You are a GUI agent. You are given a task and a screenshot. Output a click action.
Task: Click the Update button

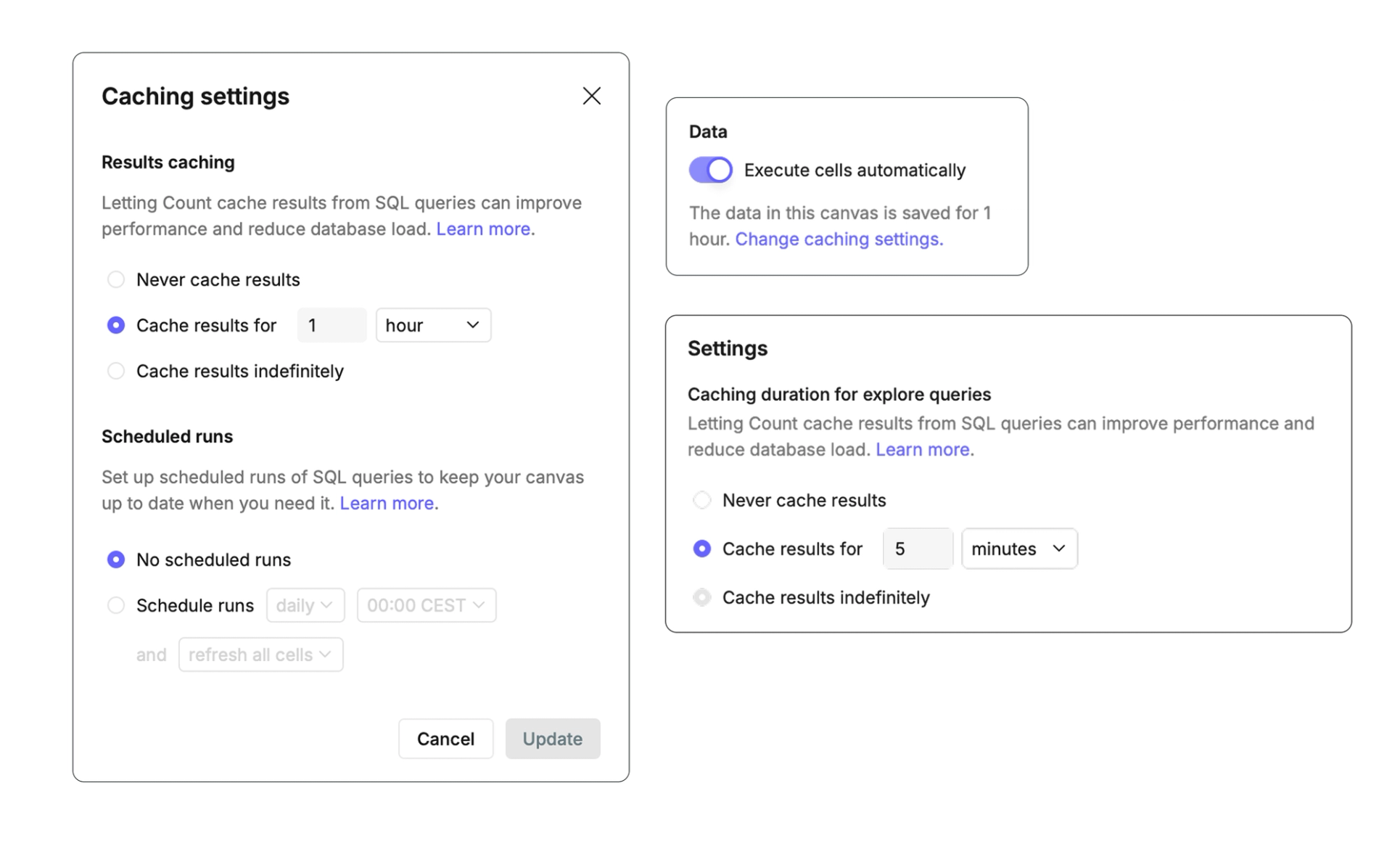coord(553,738)
